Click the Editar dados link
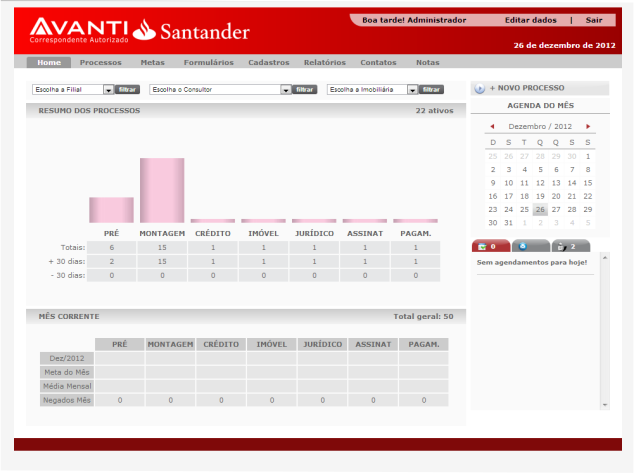 tap(529, 20)
